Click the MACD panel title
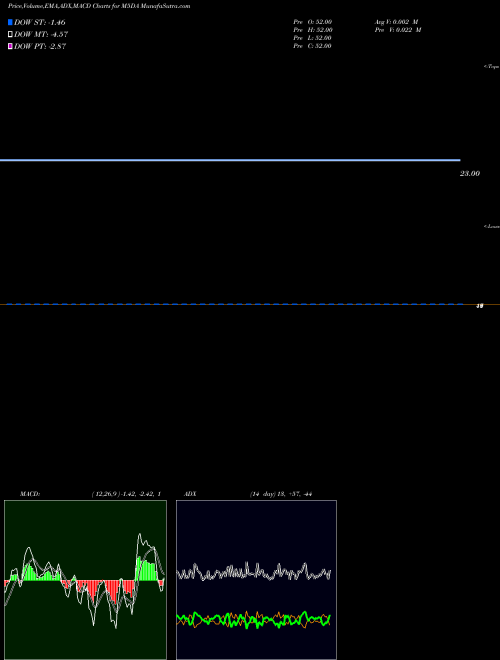This screenshot has height=660, width=500. [x=30, y=494]
